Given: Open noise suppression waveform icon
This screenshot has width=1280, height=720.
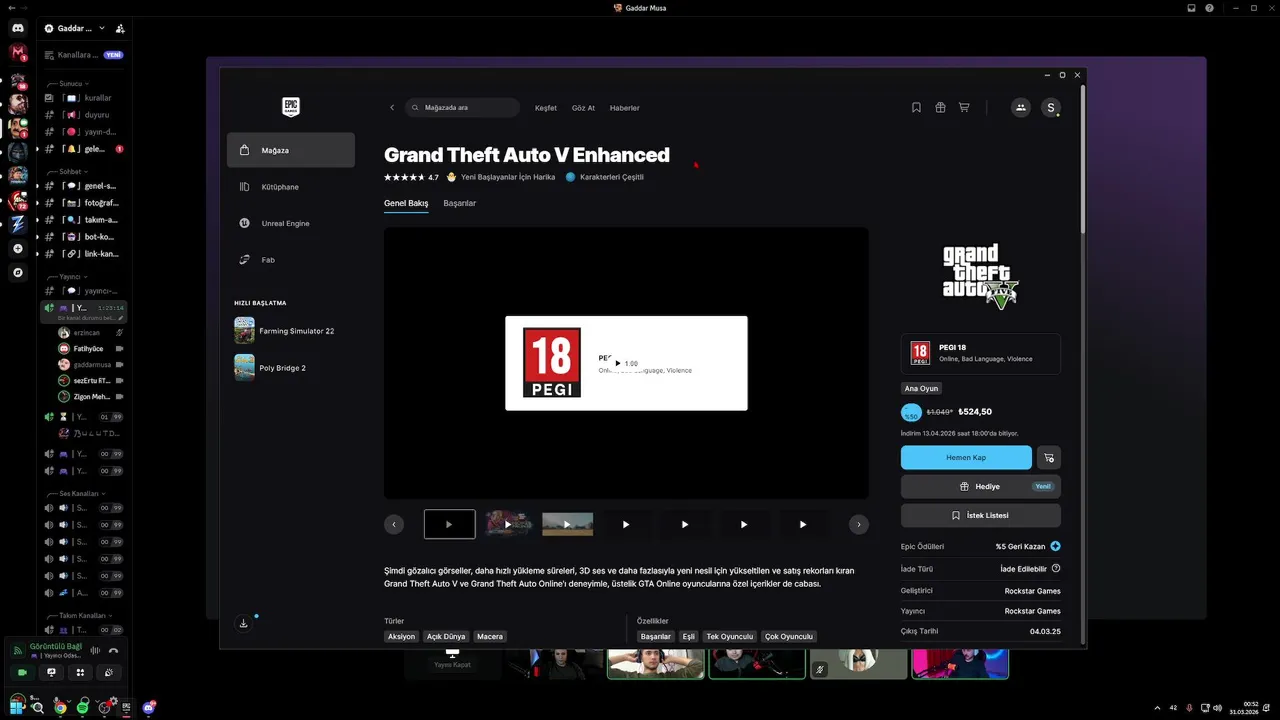Looking at the screenshot, I should [96, 651].
